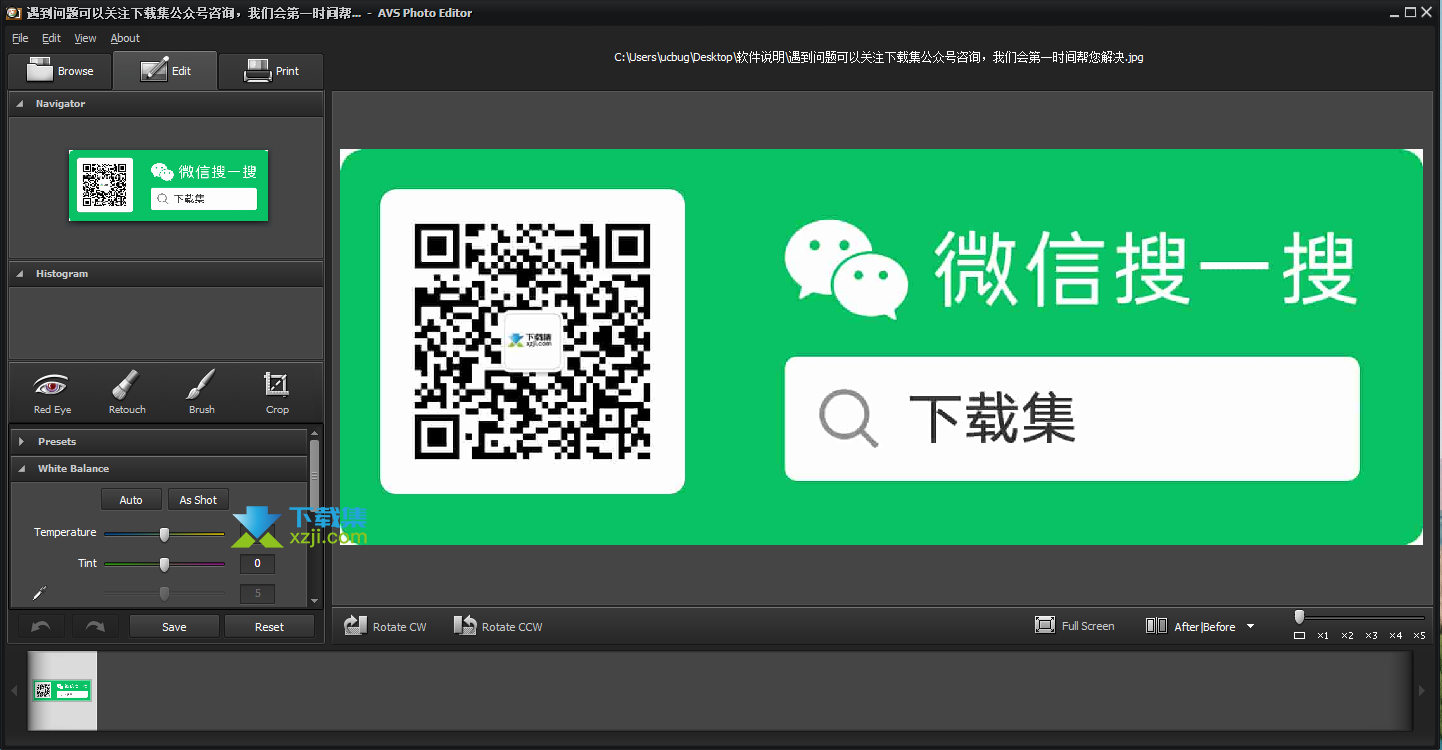Collapse the Navigator panel
The image size is (1442, 750).
pos(20,104)
